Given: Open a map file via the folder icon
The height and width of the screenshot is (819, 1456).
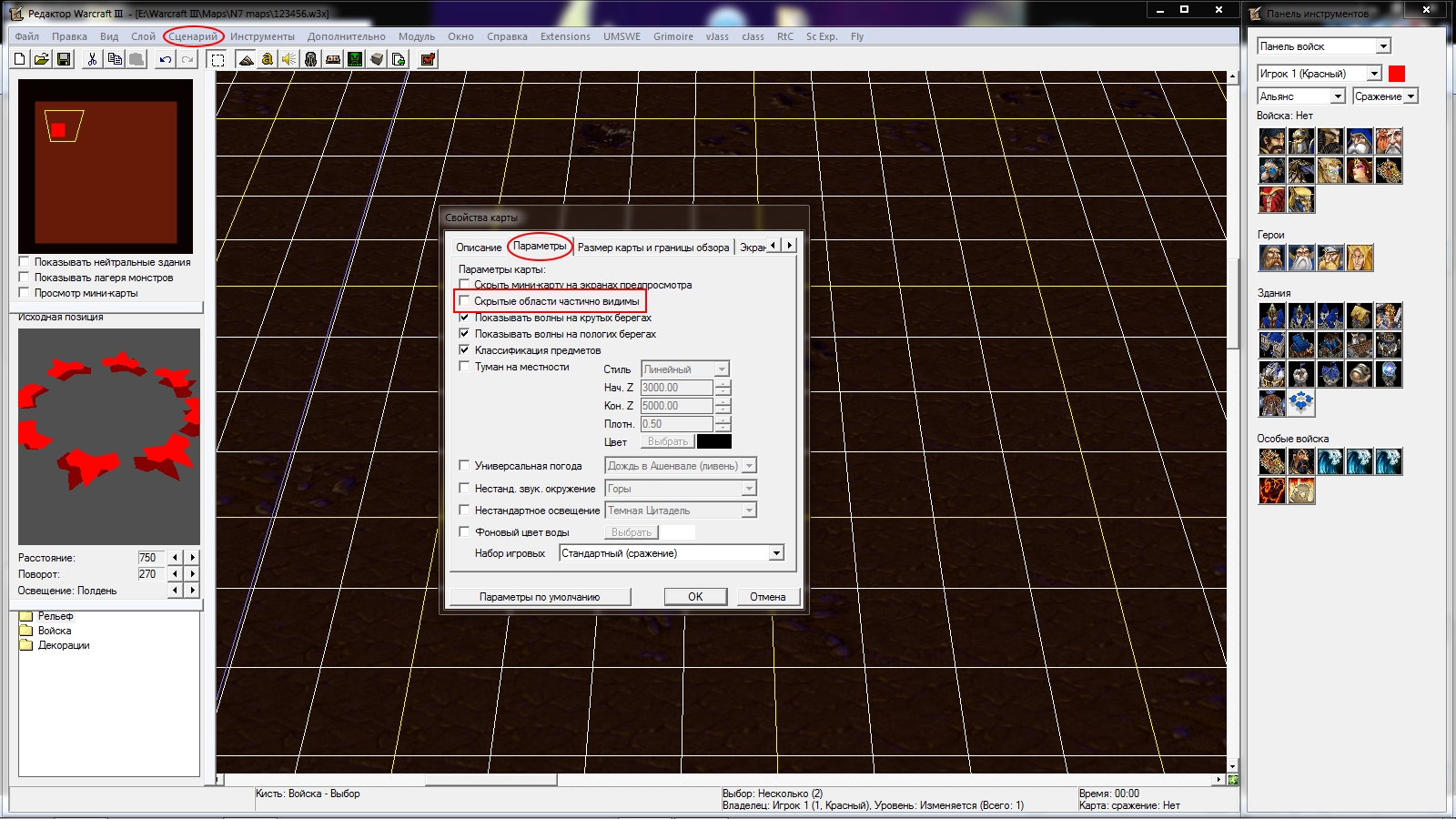Looking at the screenshot, I should tap(42, 59).
